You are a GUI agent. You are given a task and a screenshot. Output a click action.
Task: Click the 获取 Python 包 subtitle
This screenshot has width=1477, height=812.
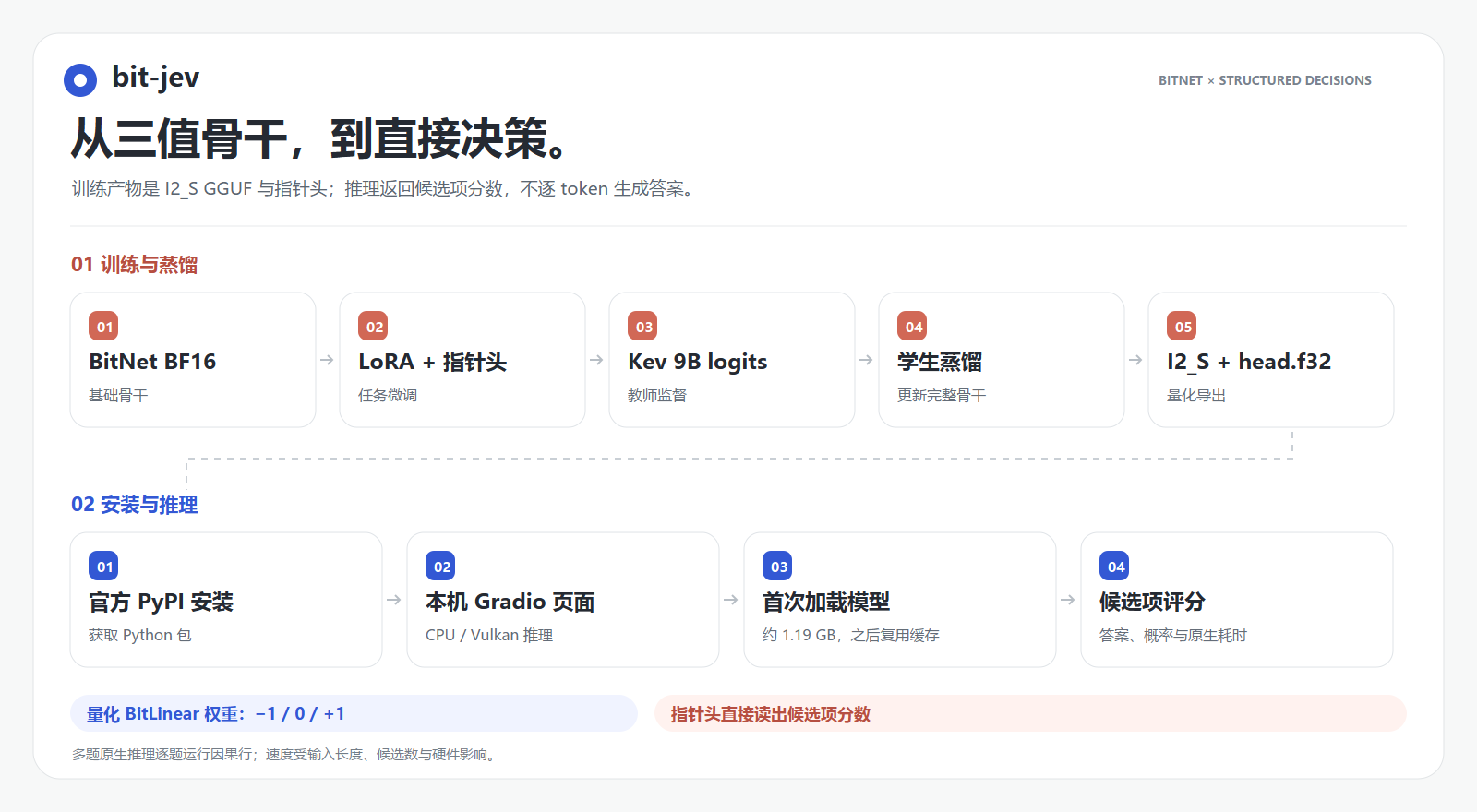[140, 635]
